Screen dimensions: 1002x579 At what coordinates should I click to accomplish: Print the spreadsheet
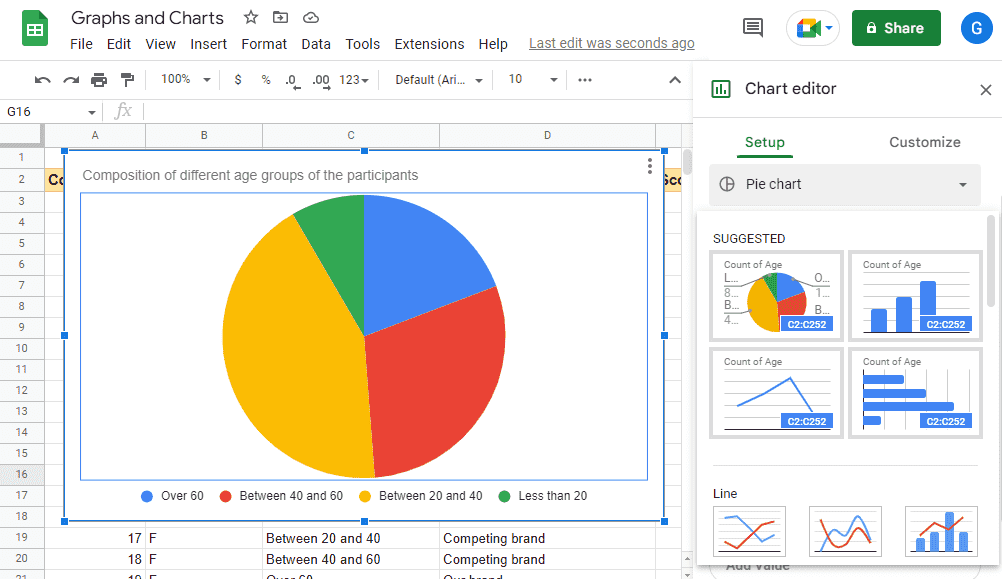pos(98,78)
